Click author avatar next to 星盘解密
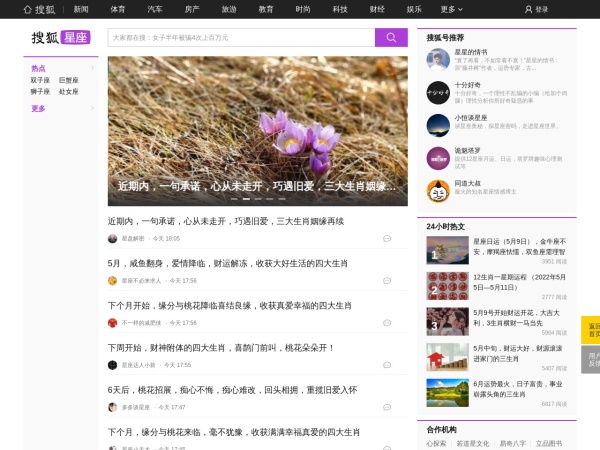Screen dimensions: 600x450 tap(112, 238)
